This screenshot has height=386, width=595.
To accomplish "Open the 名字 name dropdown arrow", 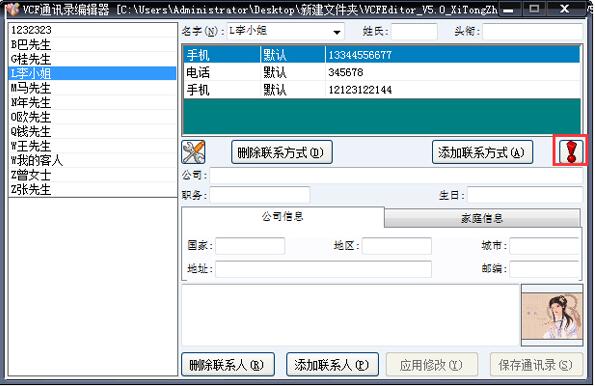I will (x=337, y=32).
